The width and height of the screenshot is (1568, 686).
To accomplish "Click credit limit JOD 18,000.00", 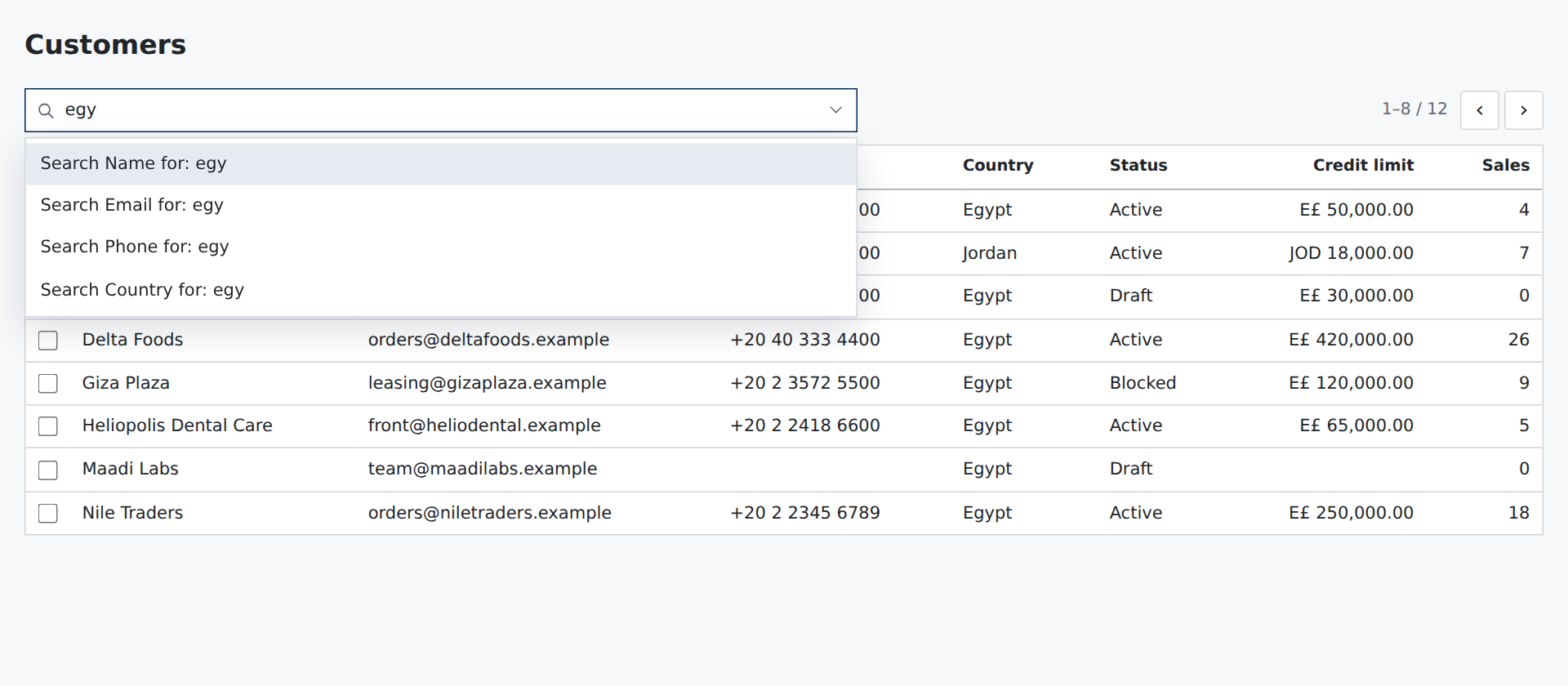I will click(x=1351, y=253).
